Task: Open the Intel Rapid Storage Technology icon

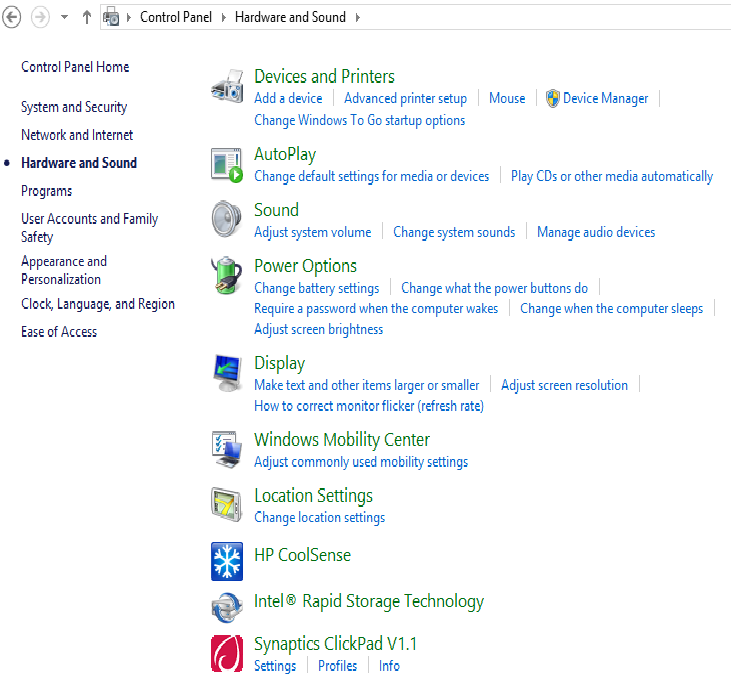Action: (227, 608)
